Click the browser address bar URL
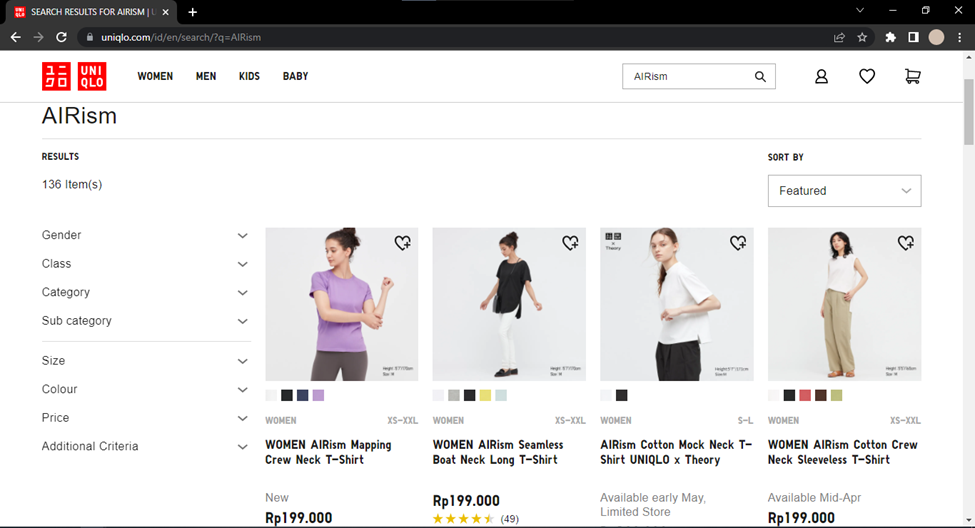 181,37
